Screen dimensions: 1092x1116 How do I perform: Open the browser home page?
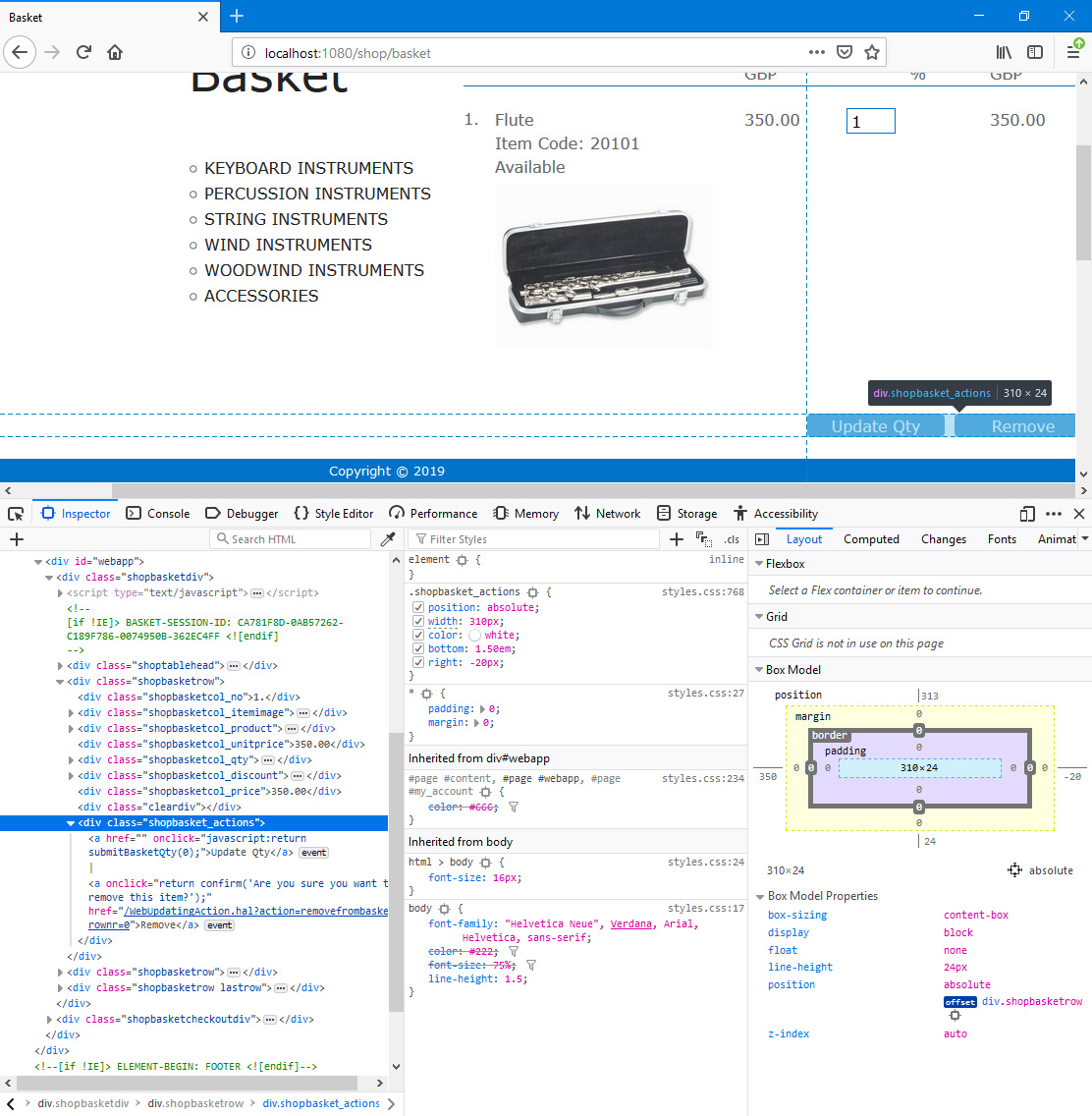pyautogui.click(x=115, y=52)
